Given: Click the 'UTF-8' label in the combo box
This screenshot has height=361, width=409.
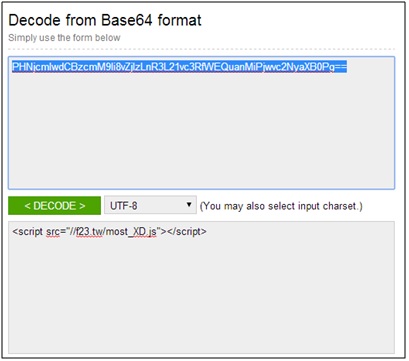Looking at the screenshot, I should [x=124, y=206].
